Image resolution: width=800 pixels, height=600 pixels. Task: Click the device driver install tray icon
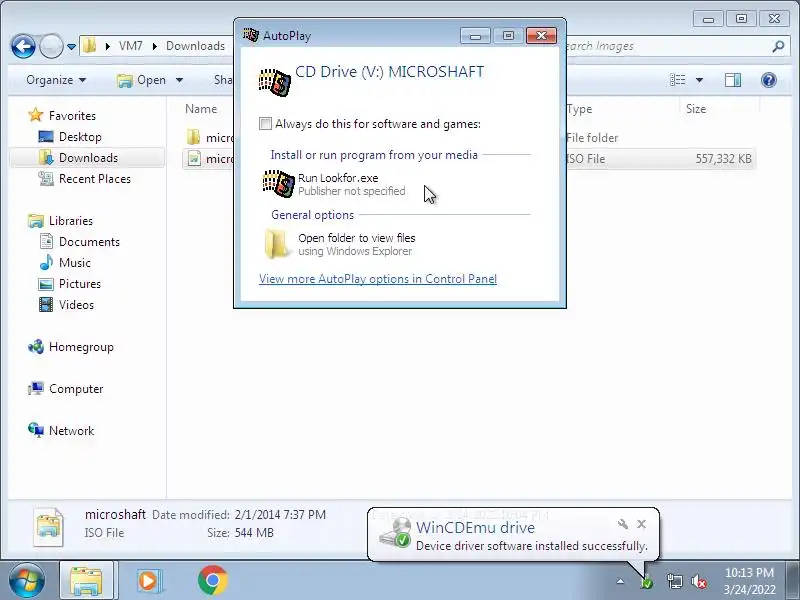[x=647, y=581]
